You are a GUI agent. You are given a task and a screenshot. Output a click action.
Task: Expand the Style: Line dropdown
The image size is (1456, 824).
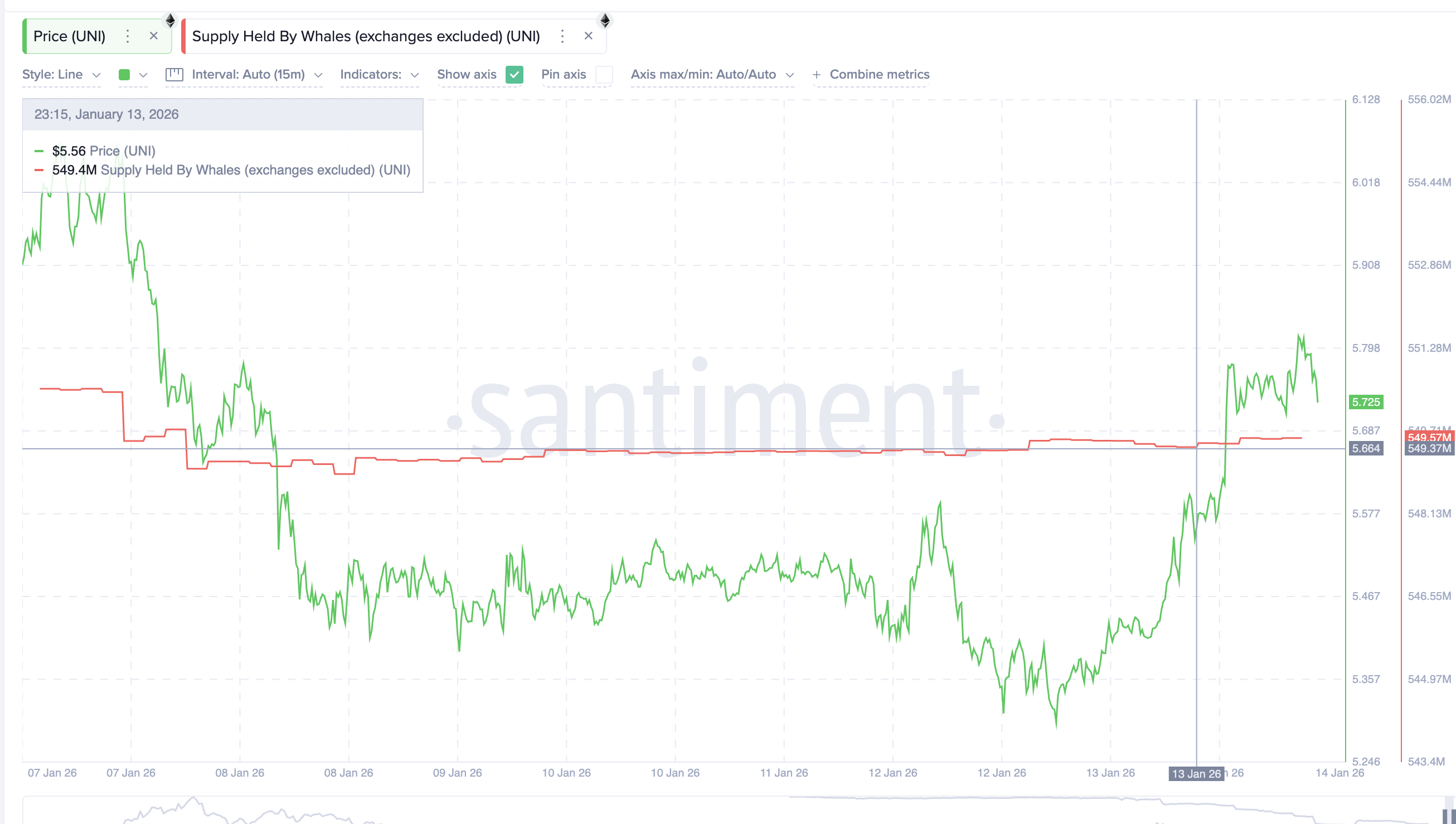(61, 75)
